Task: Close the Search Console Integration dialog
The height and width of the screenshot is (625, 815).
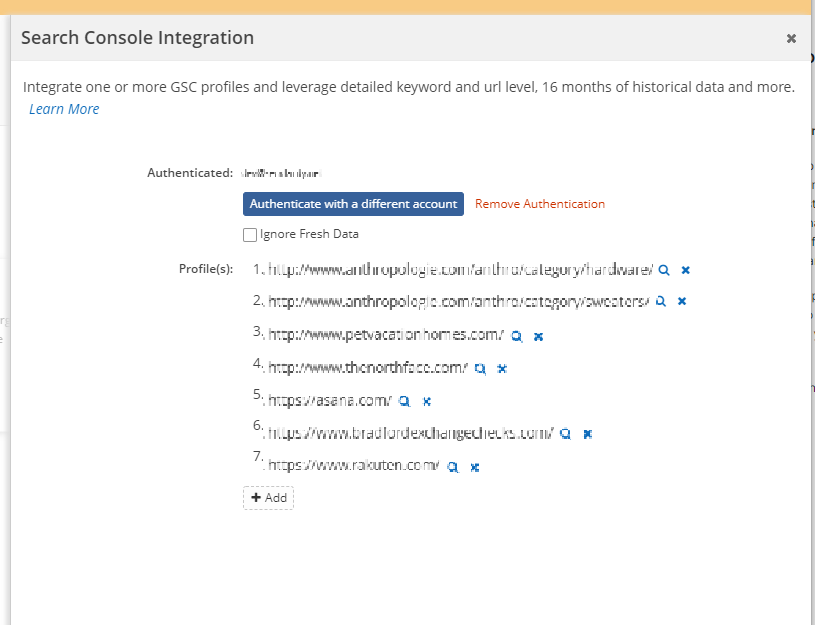Action: pyautogui.click(x=791, y=38)
